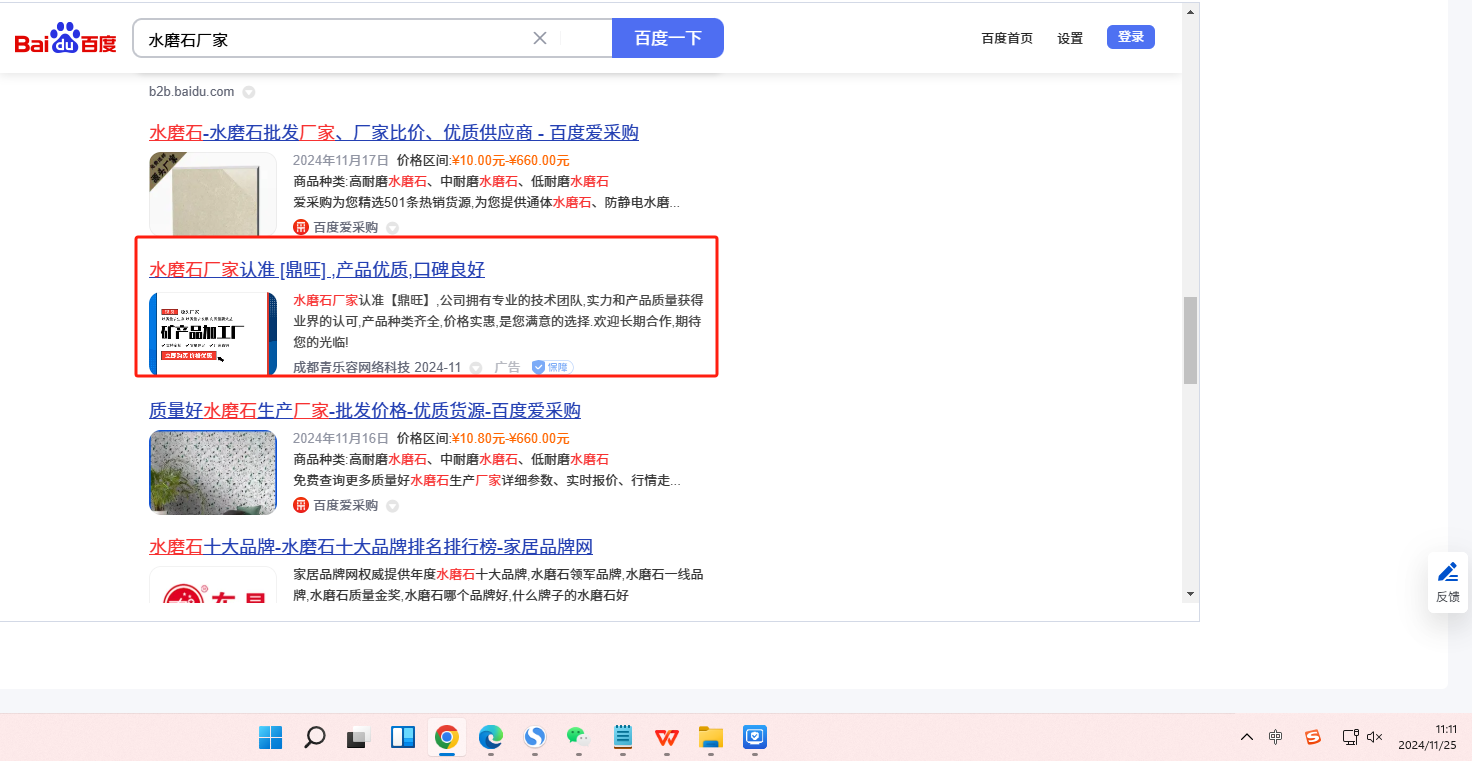Open 设置 in the top bar
Screen dimensions: 1472x761
point(1070,38)
